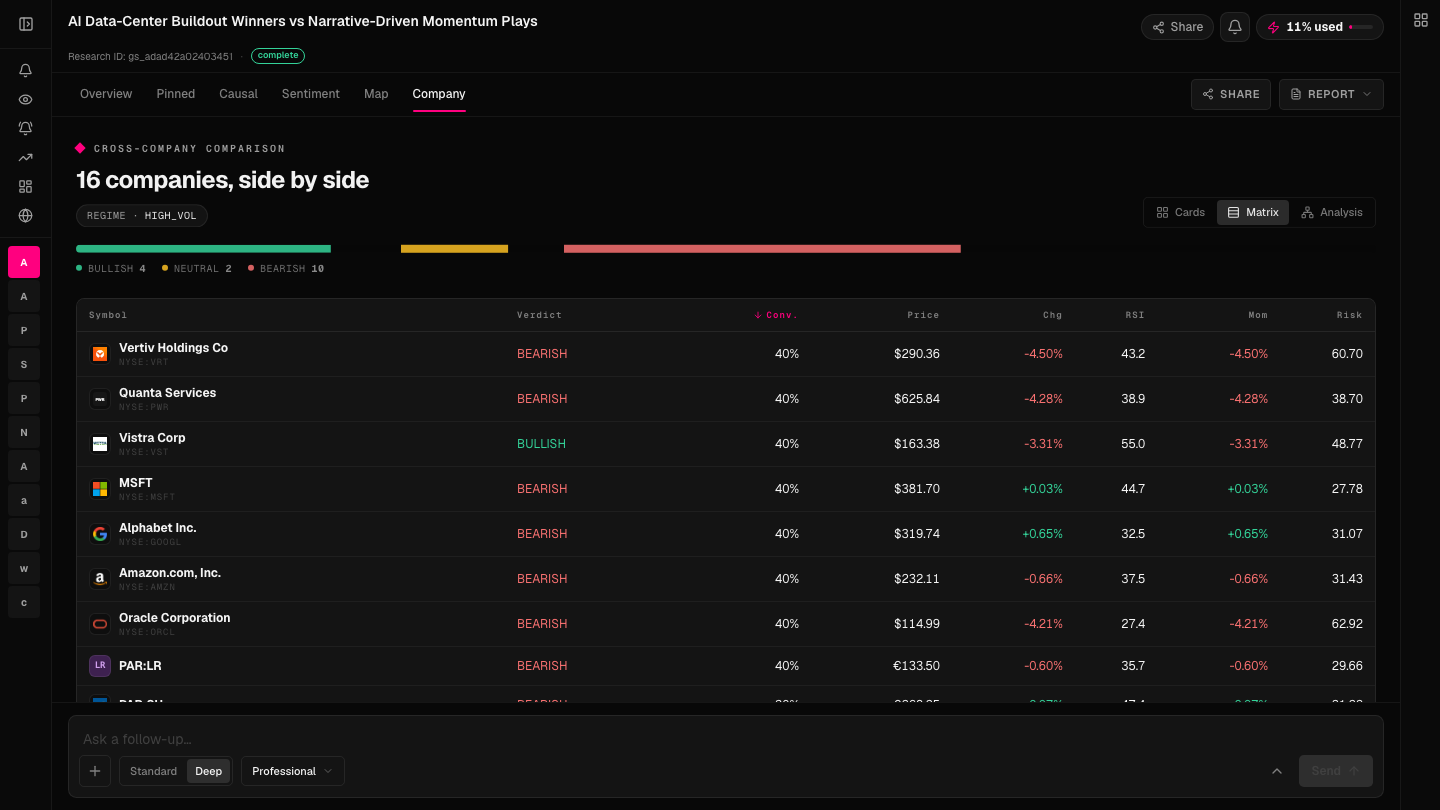This screenshot has height=810, width=1440.
Task: Toggle the sidebar panel icon
Action: [x=26, y=24]
